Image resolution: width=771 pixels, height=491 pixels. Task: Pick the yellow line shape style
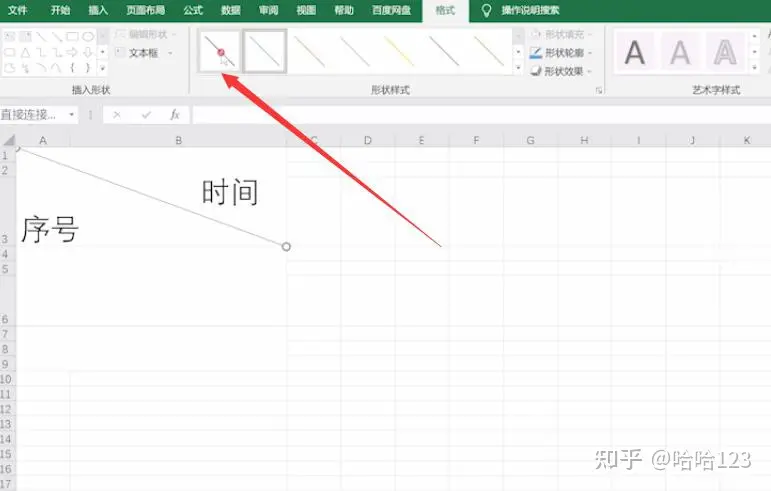[x=400, y=51]
